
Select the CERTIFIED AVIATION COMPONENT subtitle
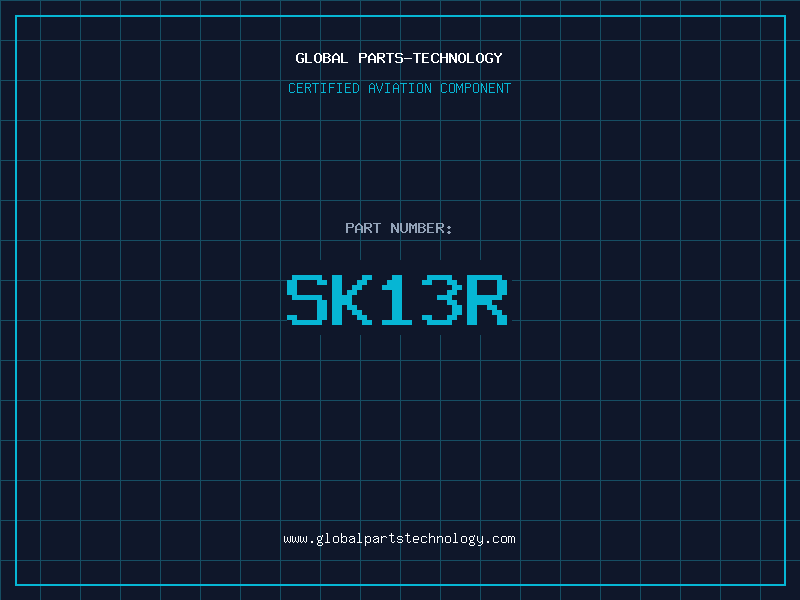click(x=399, y=88)
